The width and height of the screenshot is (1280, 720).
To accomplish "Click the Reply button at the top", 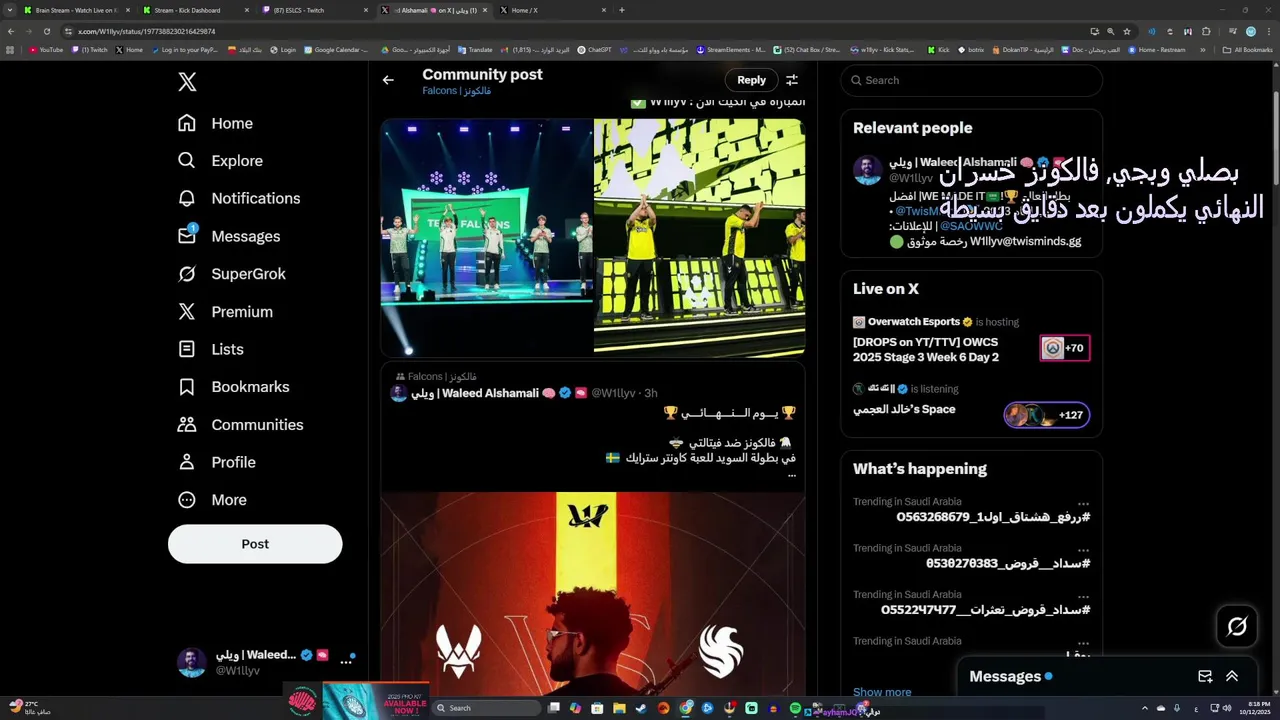I will pyautogui.click(x=751, y=80).
